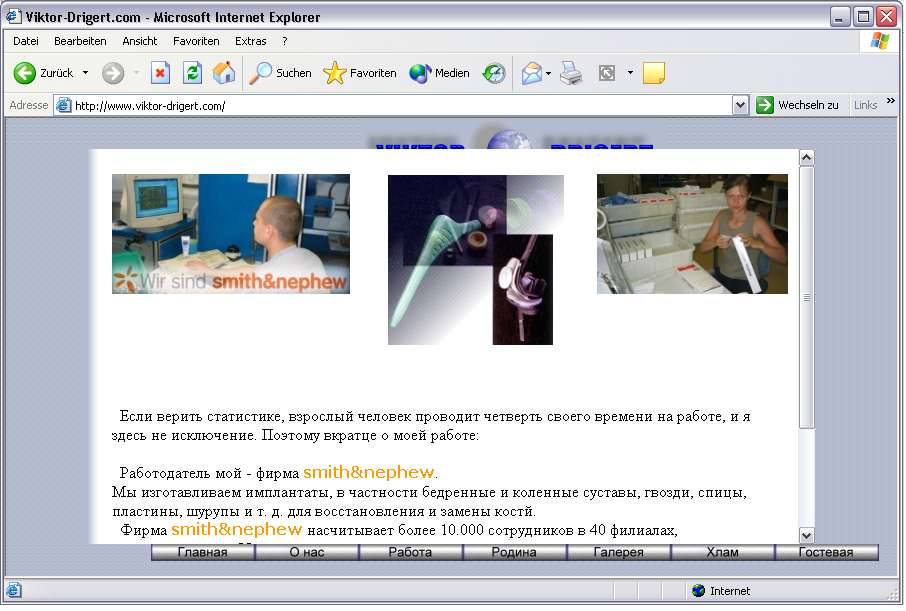Open the Bearbeiten menu

pyautogui.click(x=80, y=41)
